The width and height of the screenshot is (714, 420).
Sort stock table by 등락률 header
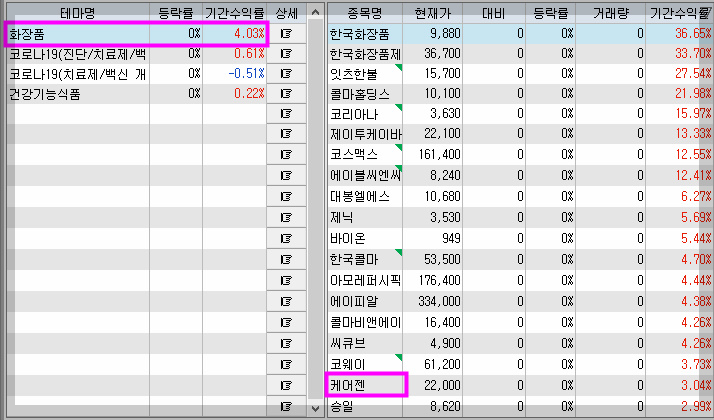tap(551, 13)
